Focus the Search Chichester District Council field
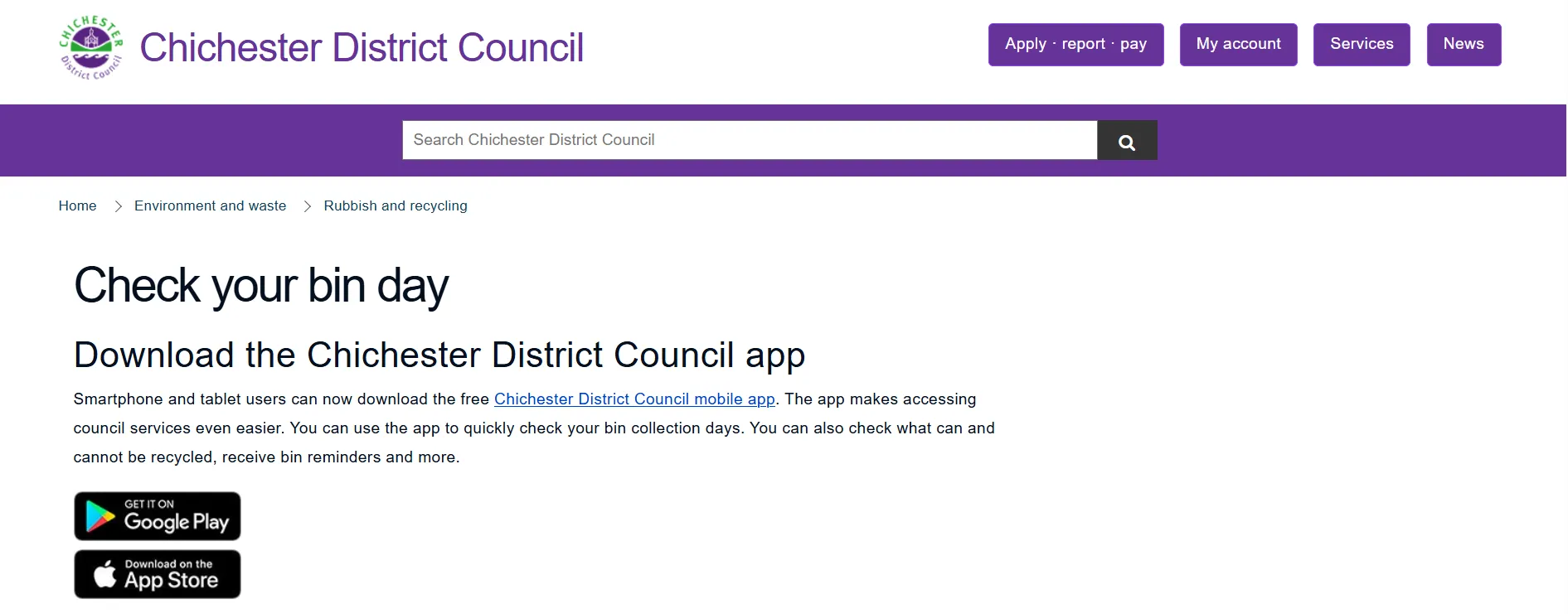 point(750,140)
